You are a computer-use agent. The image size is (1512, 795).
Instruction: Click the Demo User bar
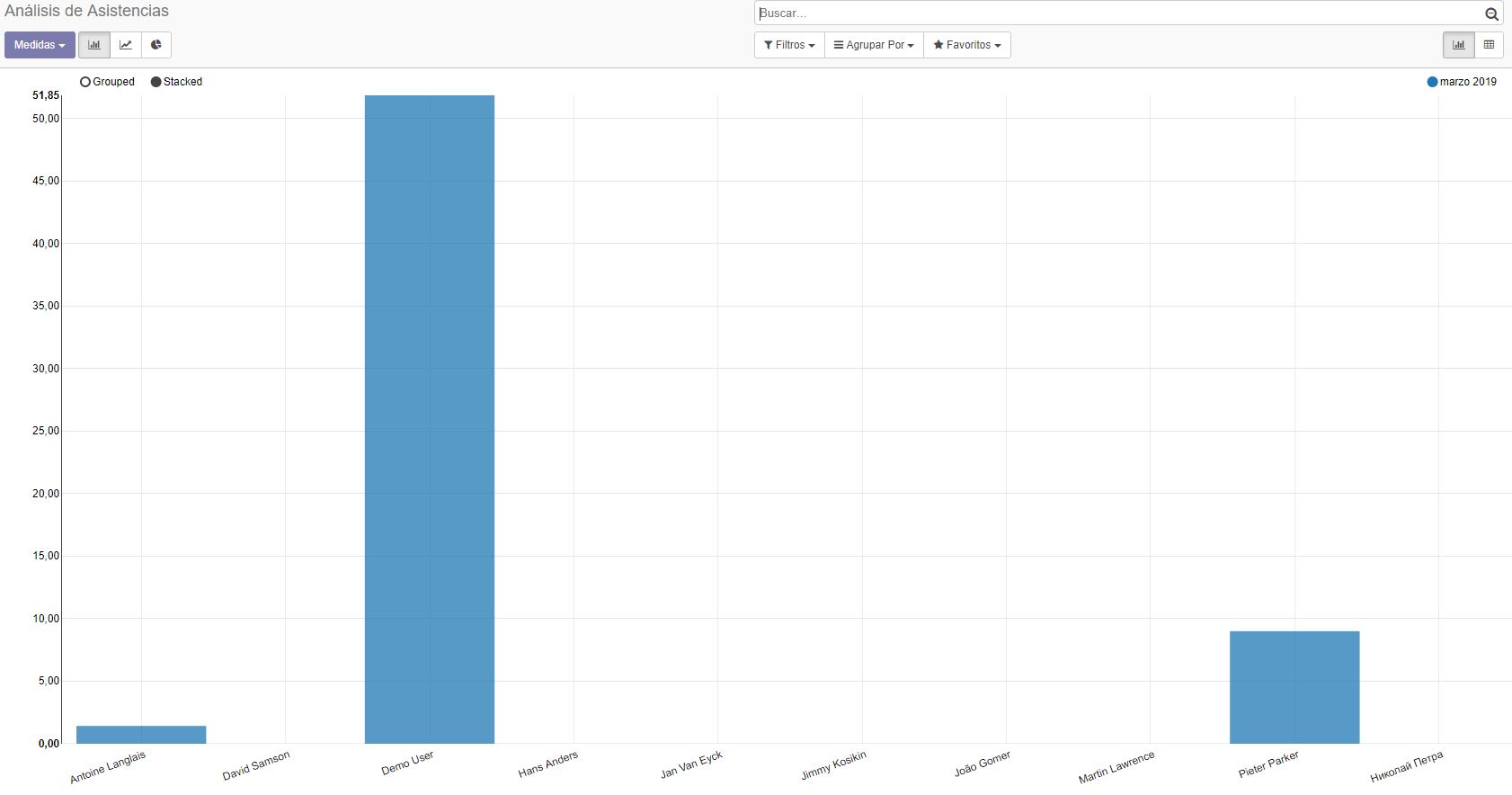point(430,419)
